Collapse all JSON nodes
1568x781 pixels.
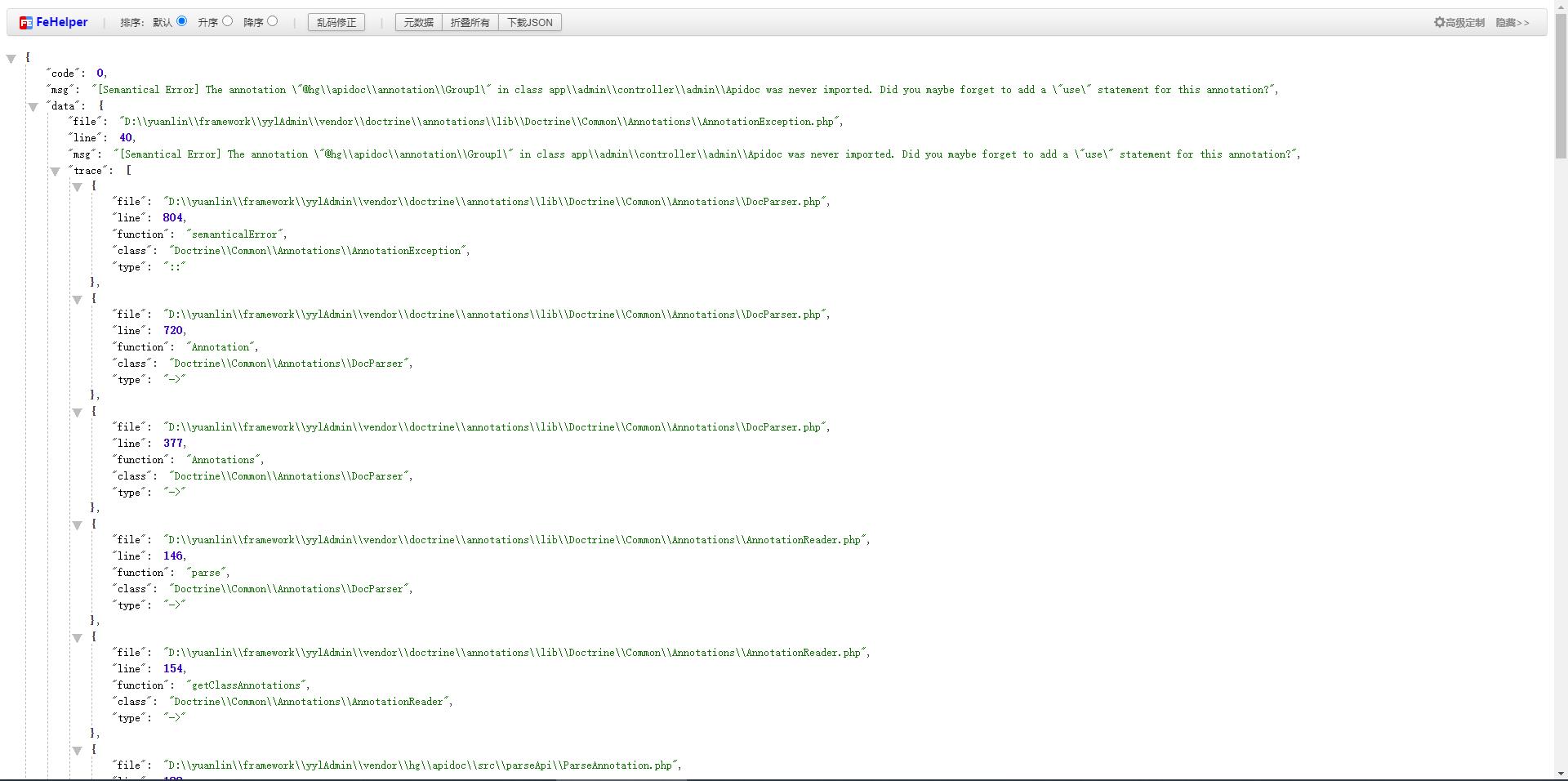click(x=470, y=23)
